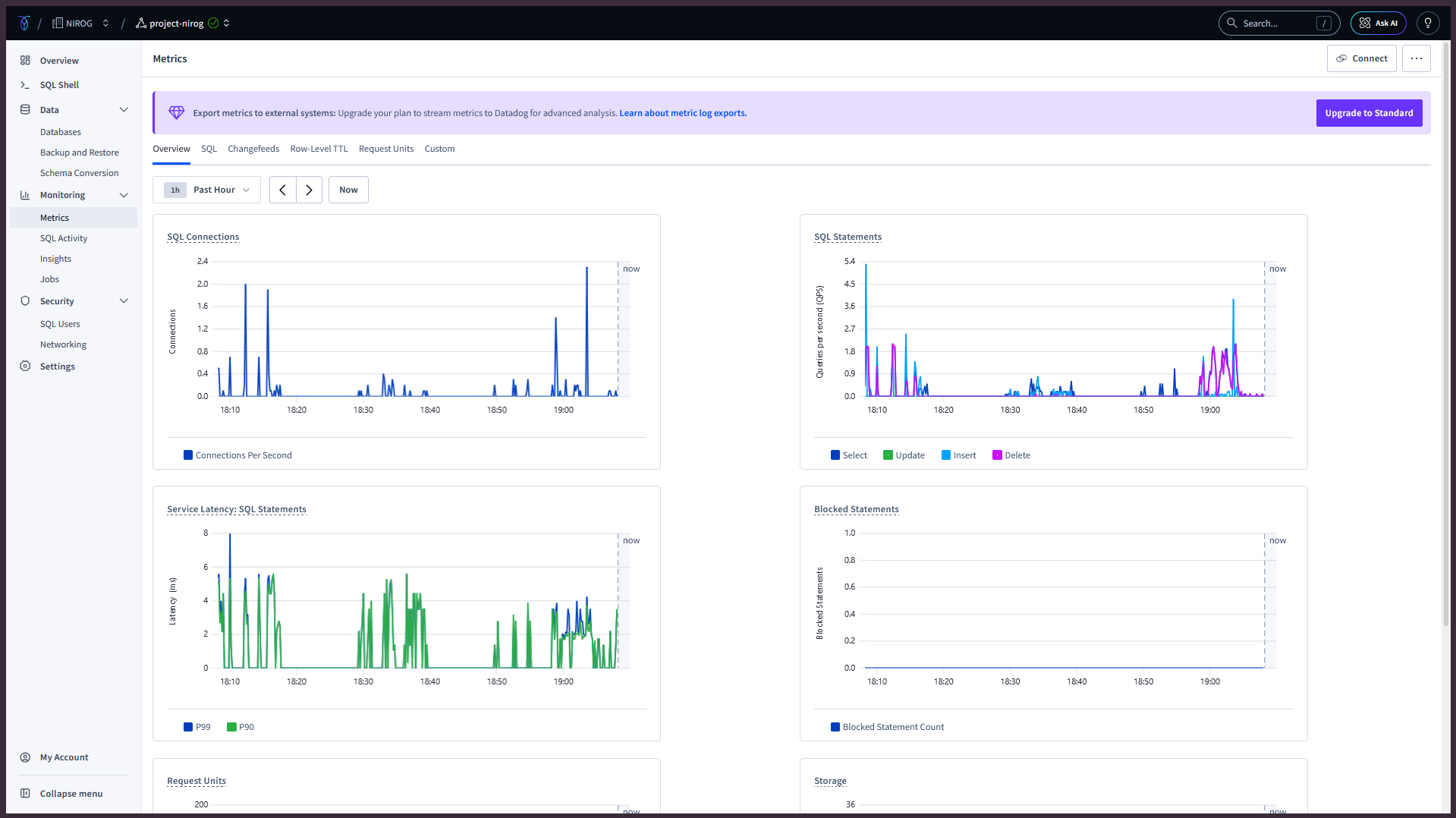The image size is (1456, 818).
Task: Click the Settings gear icon in sidebar
Action: pos(25,367)
